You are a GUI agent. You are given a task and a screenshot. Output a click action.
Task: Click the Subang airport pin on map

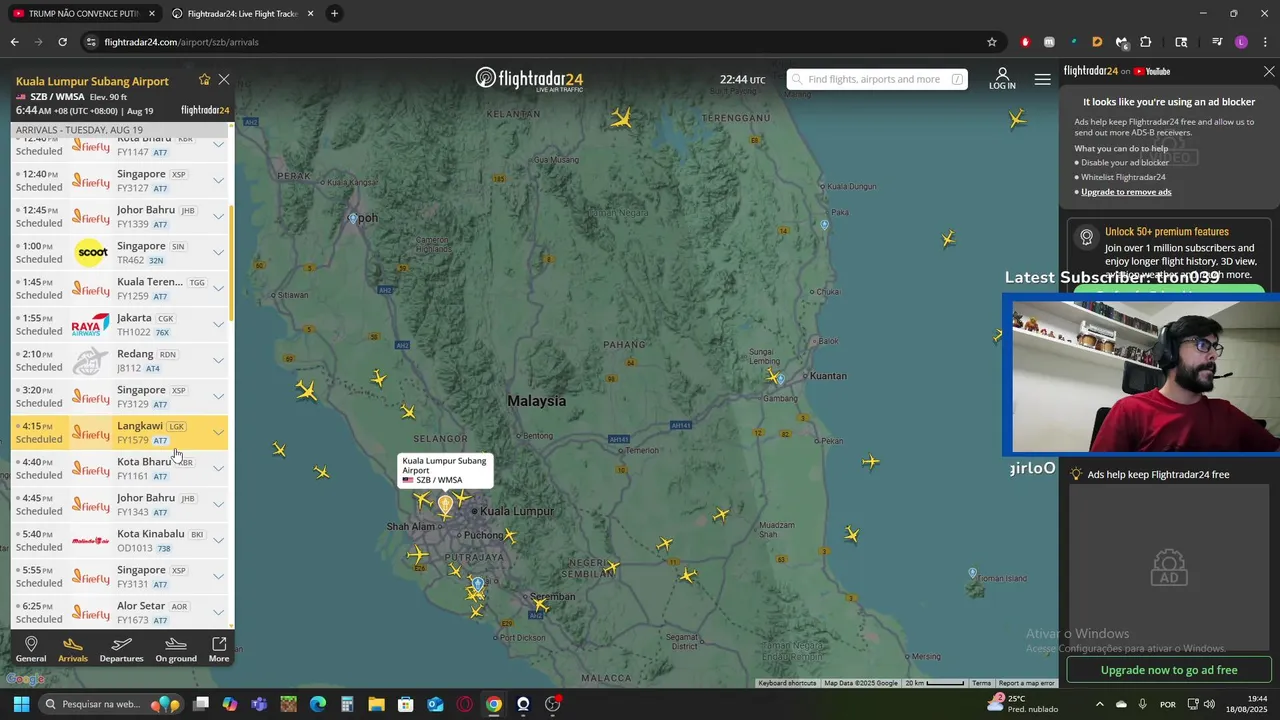point(445,506)
